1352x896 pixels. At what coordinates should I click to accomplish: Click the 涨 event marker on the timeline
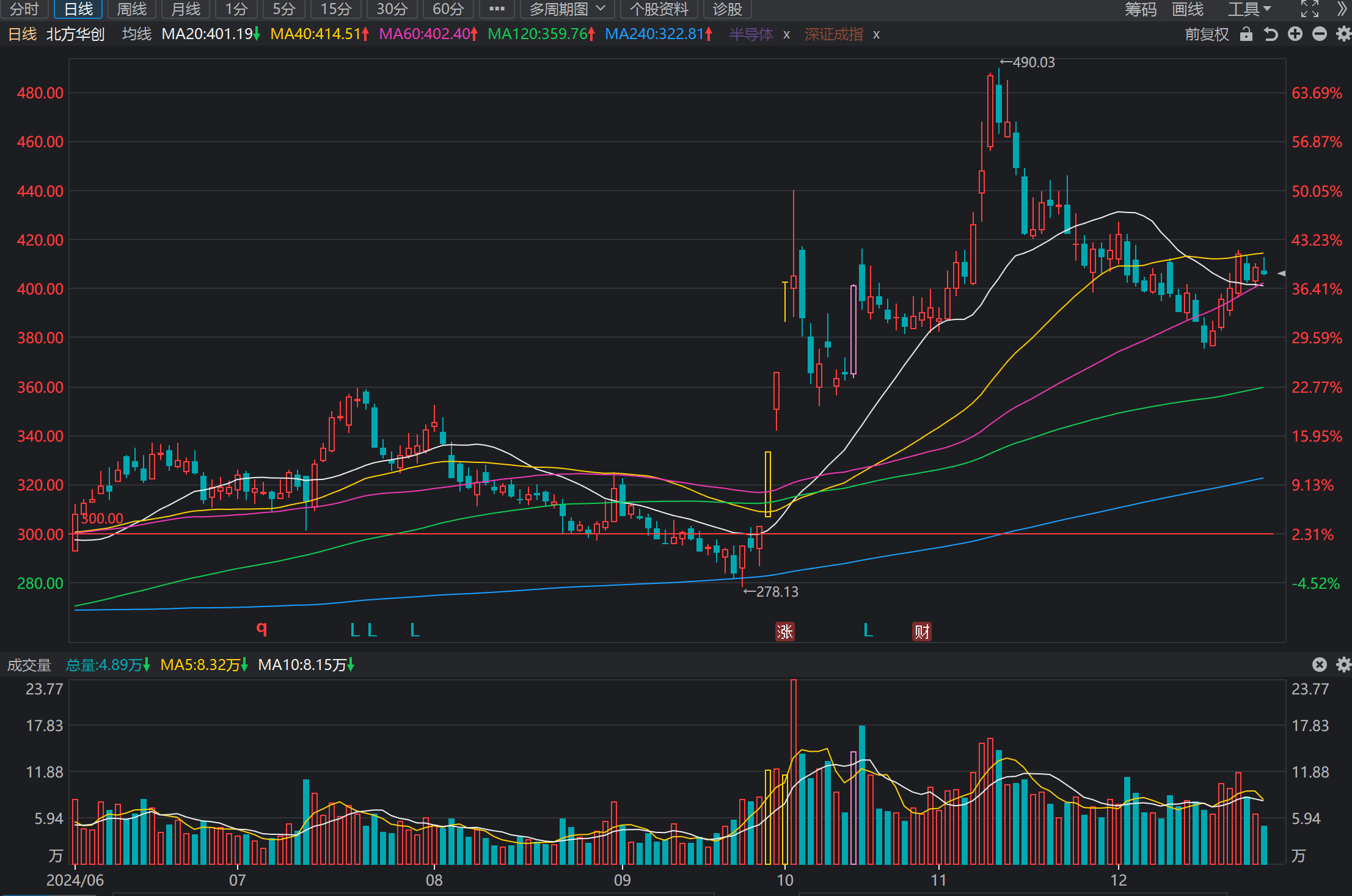tap(784, 632)
